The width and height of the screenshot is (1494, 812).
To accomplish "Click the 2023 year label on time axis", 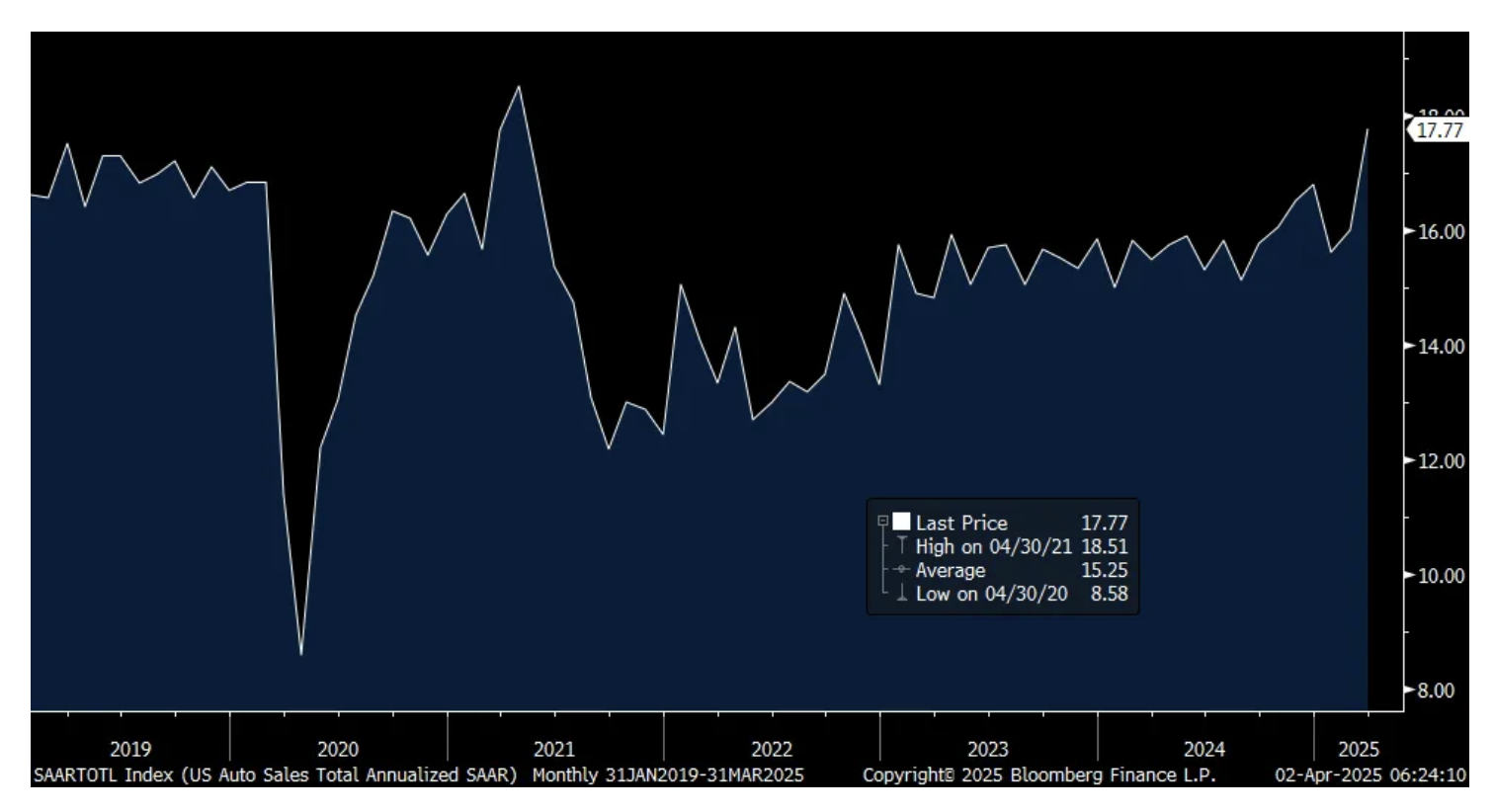I will pos(987,750).
